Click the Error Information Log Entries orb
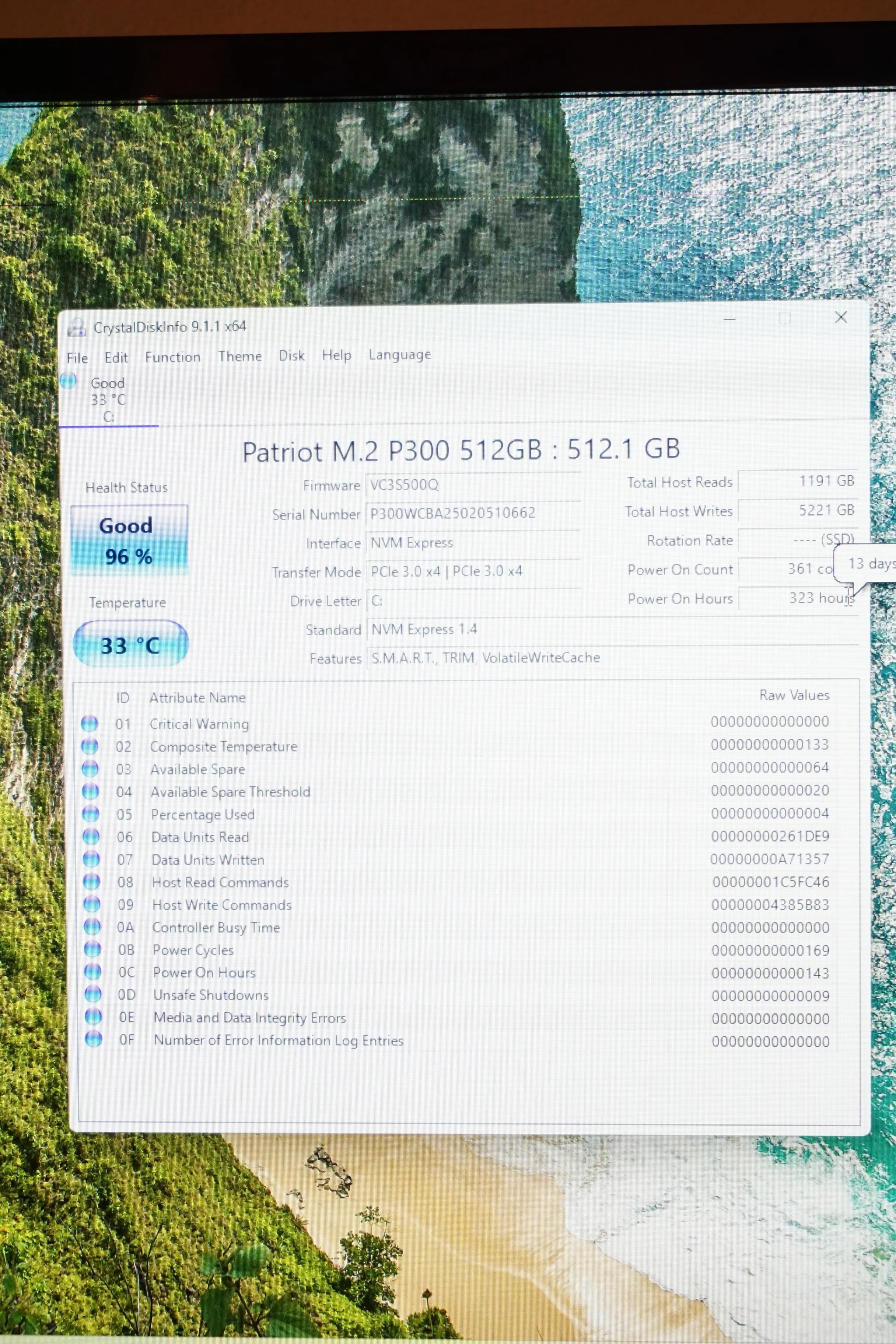This screenshot has height=1344, width=896. tap(94, 1039)
